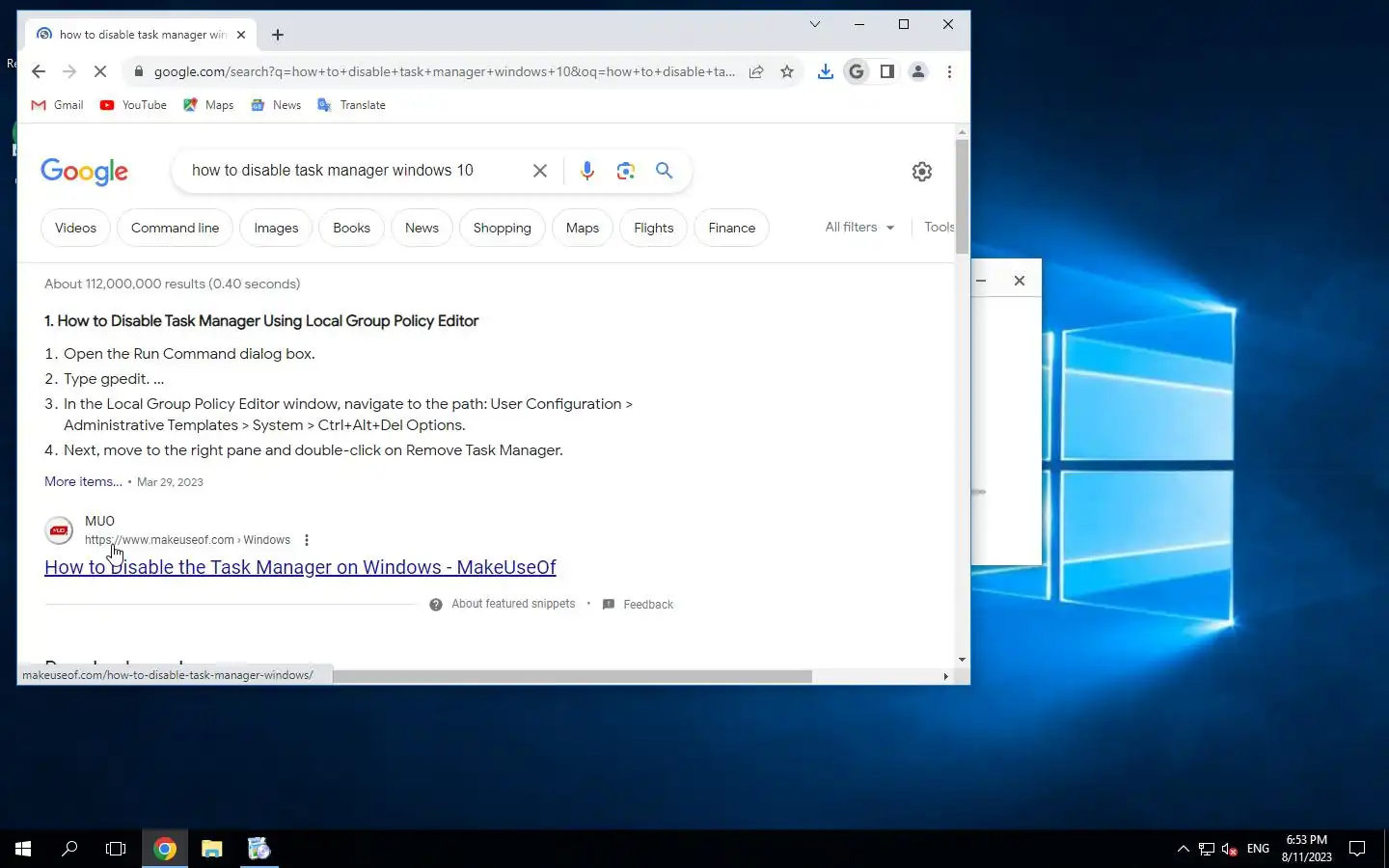The image size is (1389, 868).
Task: Open the taskbar clock showing 6:53 PM
Action: 1306,849
